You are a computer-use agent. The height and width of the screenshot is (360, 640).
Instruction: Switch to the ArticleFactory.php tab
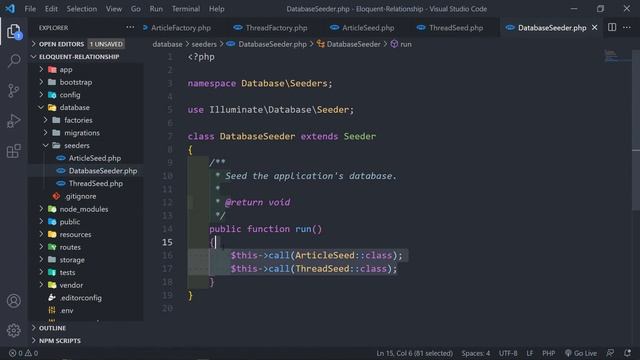coord(181,27)
